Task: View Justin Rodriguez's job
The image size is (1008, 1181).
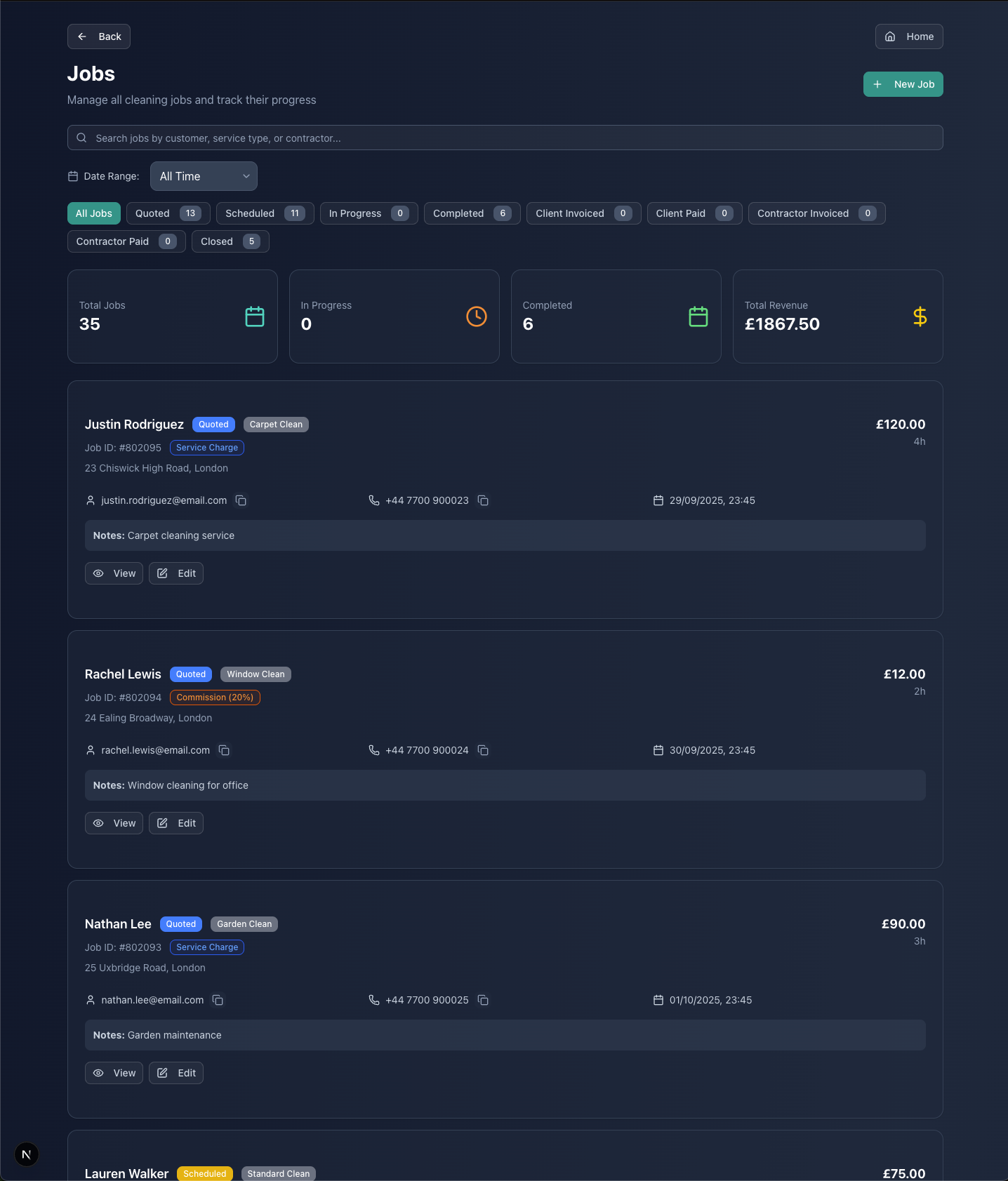Action: [x=114, y=573]
